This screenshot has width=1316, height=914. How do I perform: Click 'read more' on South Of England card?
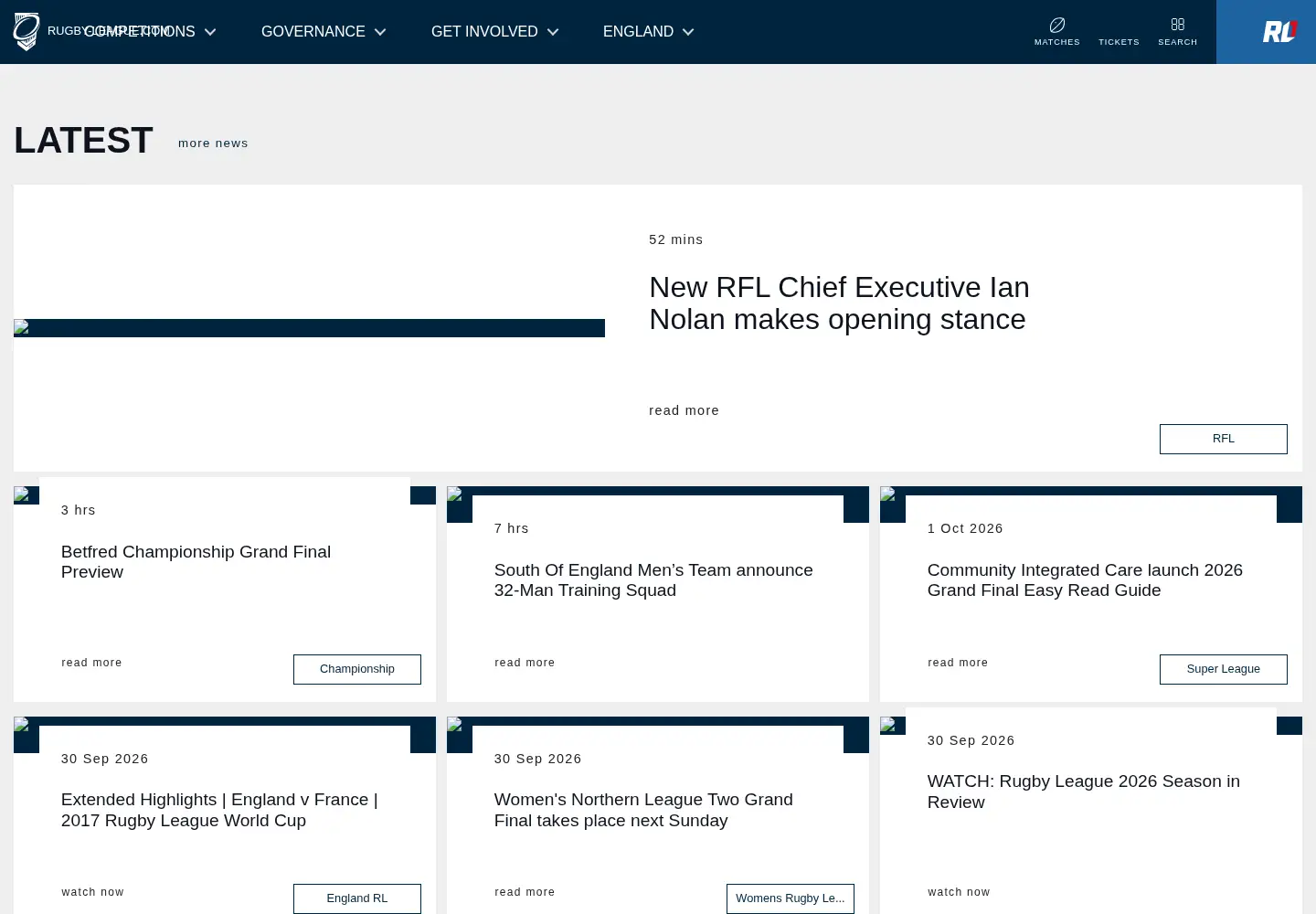click(x=525, y=663)
